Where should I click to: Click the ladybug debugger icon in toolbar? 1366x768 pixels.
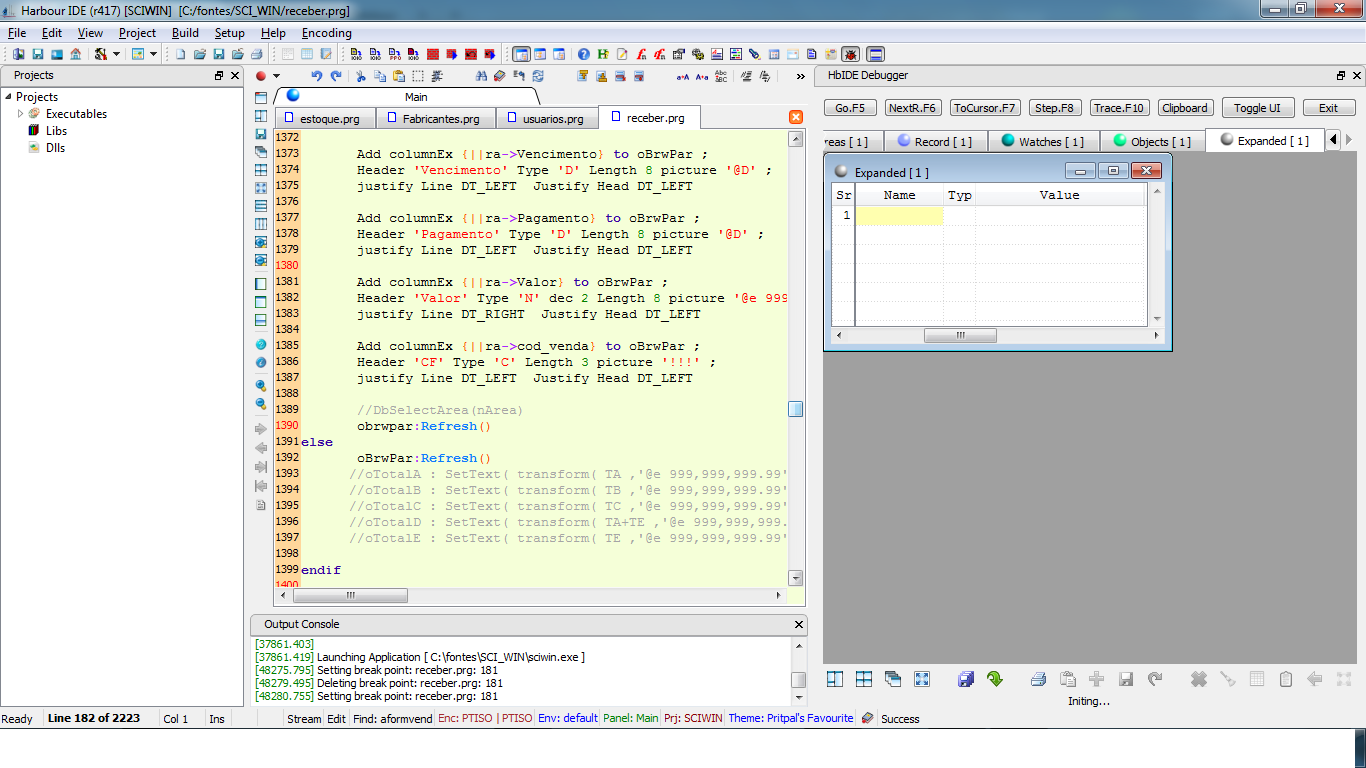click(850, 54)
